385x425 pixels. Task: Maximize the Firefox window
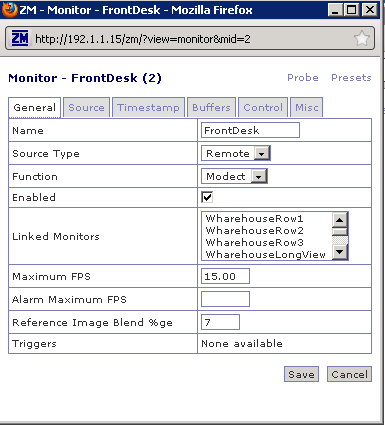click(x=352, y=10)
